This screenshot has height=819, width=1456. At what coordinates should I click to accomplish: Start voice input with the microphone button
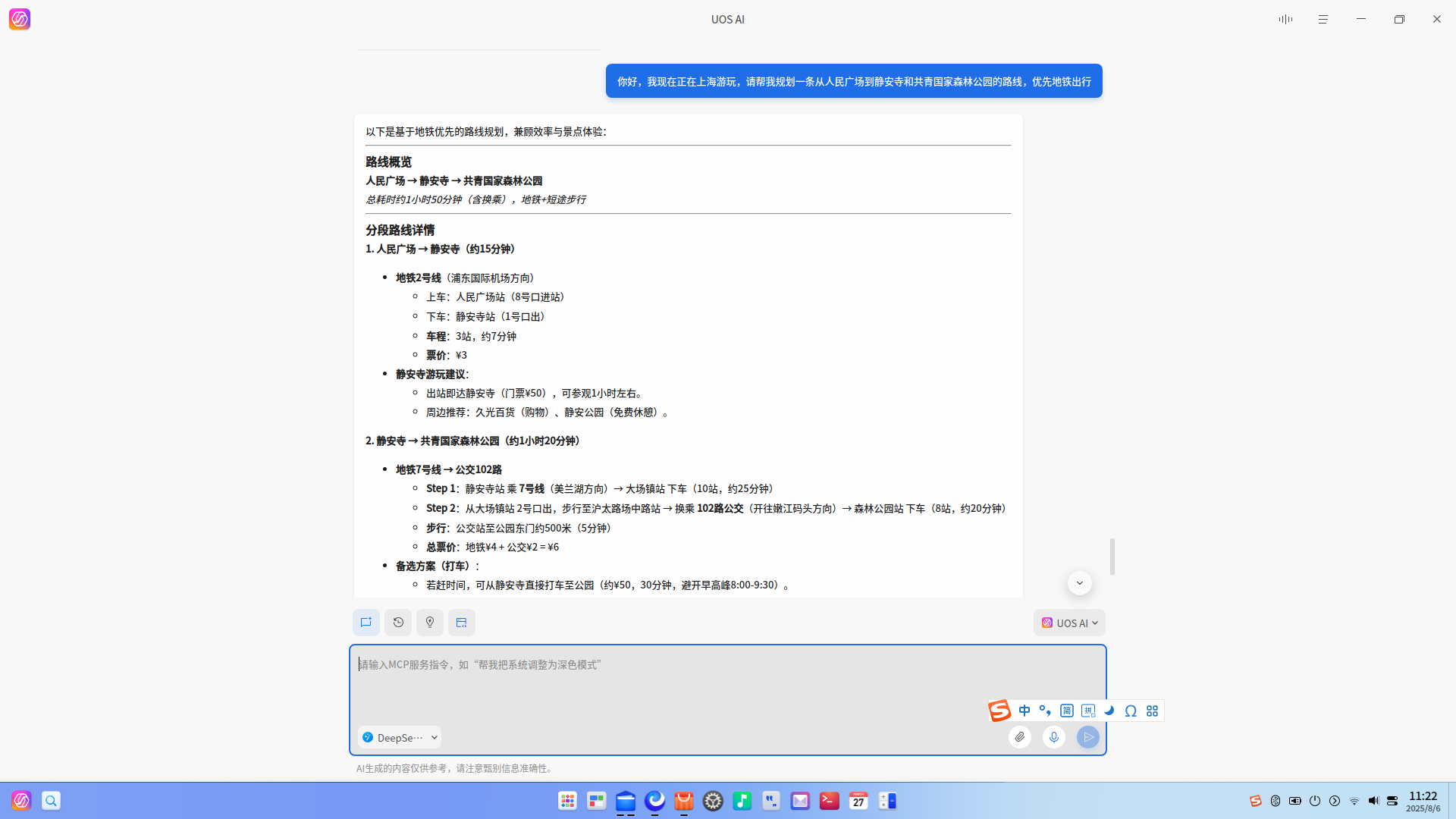tap(1054, 737)
